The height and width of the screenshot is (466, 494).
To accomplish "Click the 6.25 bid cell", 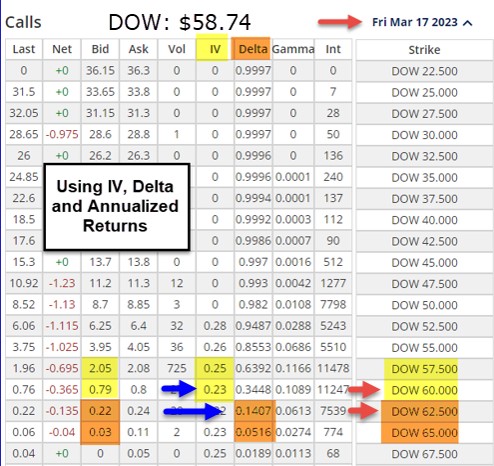I will click(100, 326).
